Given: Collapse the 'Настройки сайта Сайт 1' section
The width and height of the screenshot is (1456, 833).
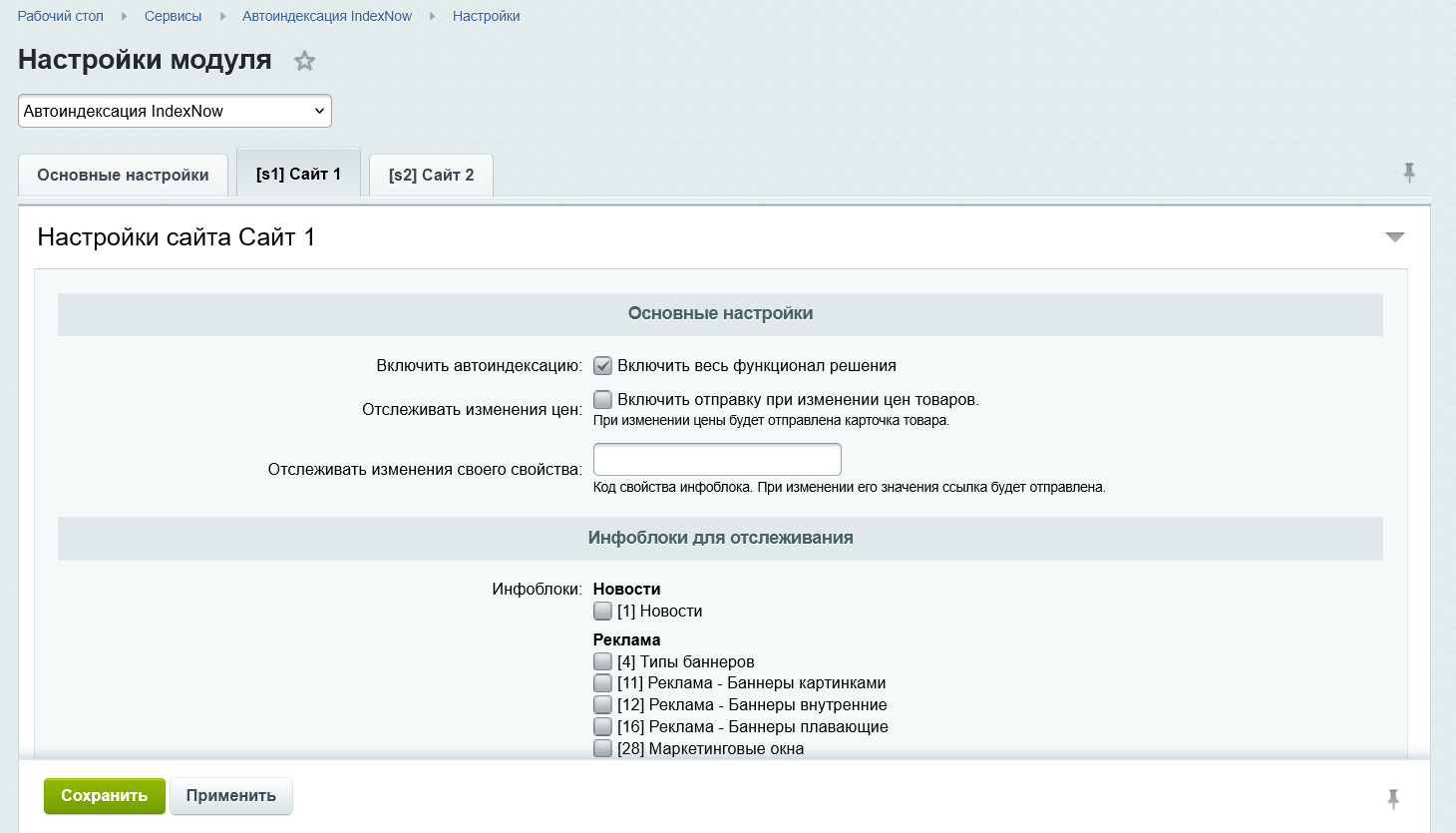Looking at the screenshot, I should click(1396, 236).
